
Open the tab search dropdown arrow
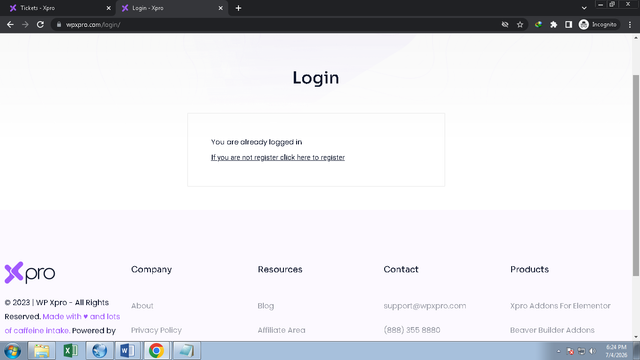(x=584, y=8)
